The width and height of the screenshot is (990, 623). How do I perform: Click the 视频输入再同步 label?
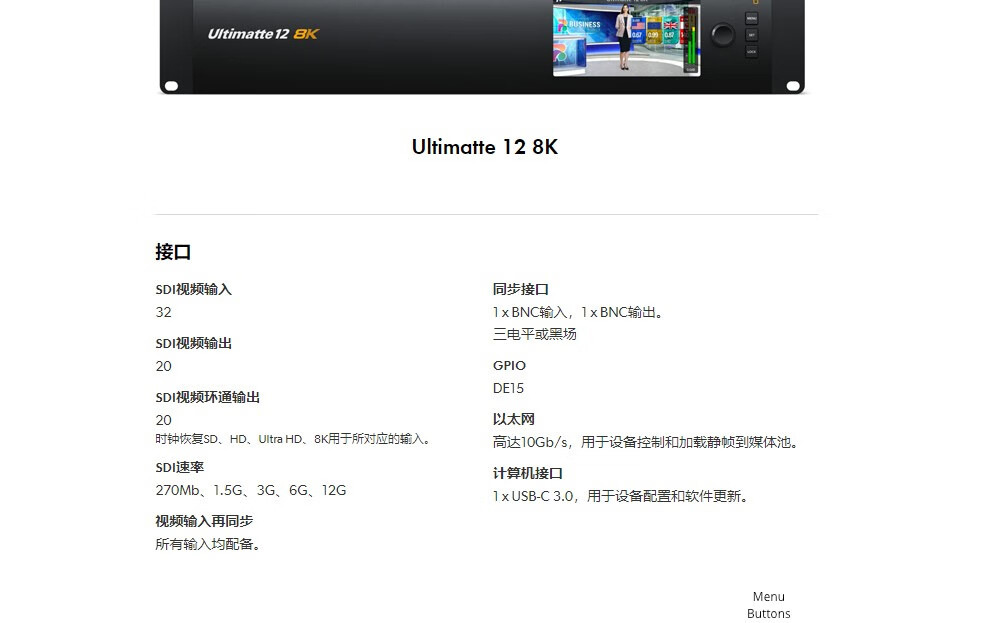click(204, 521)
